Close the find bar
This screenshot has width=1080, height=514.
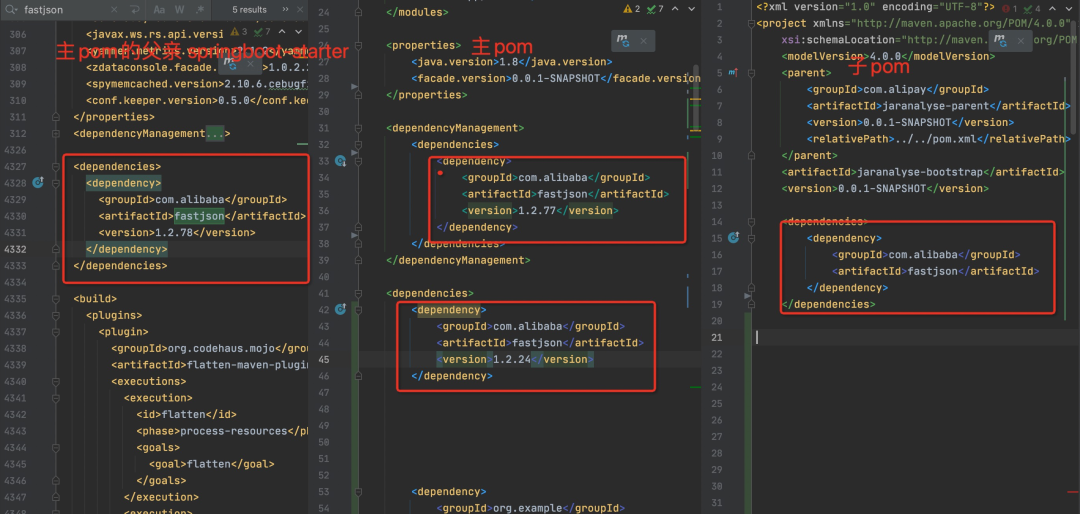pyautogui.click(x=300, y=10)
